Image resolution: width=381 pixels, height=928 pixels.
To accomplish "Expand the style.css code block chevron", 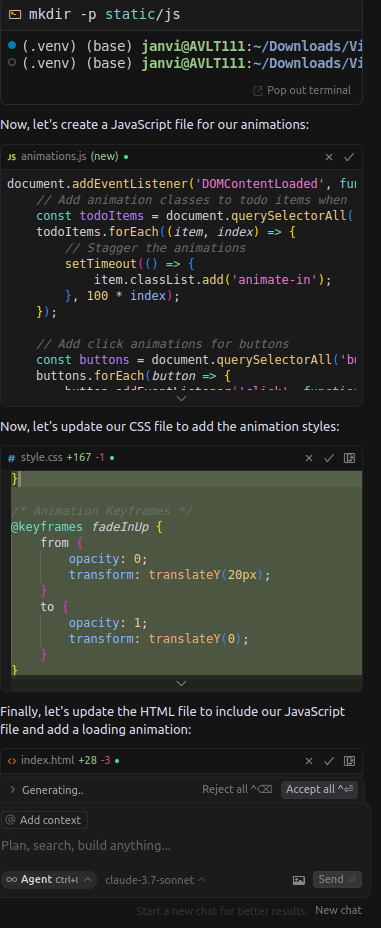I will 182,683.
